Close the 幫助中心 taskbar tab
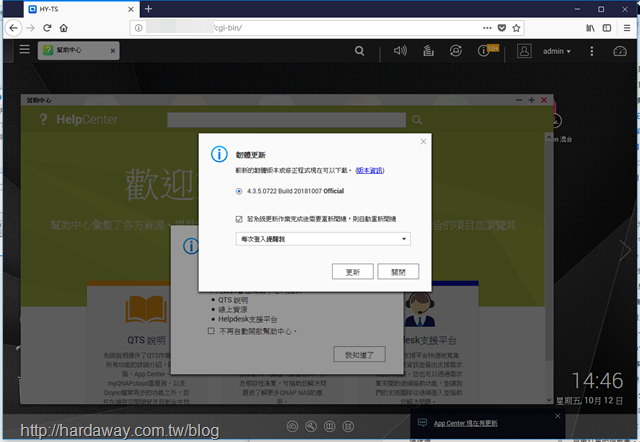640x442 pixels. (x=113, y=51)
